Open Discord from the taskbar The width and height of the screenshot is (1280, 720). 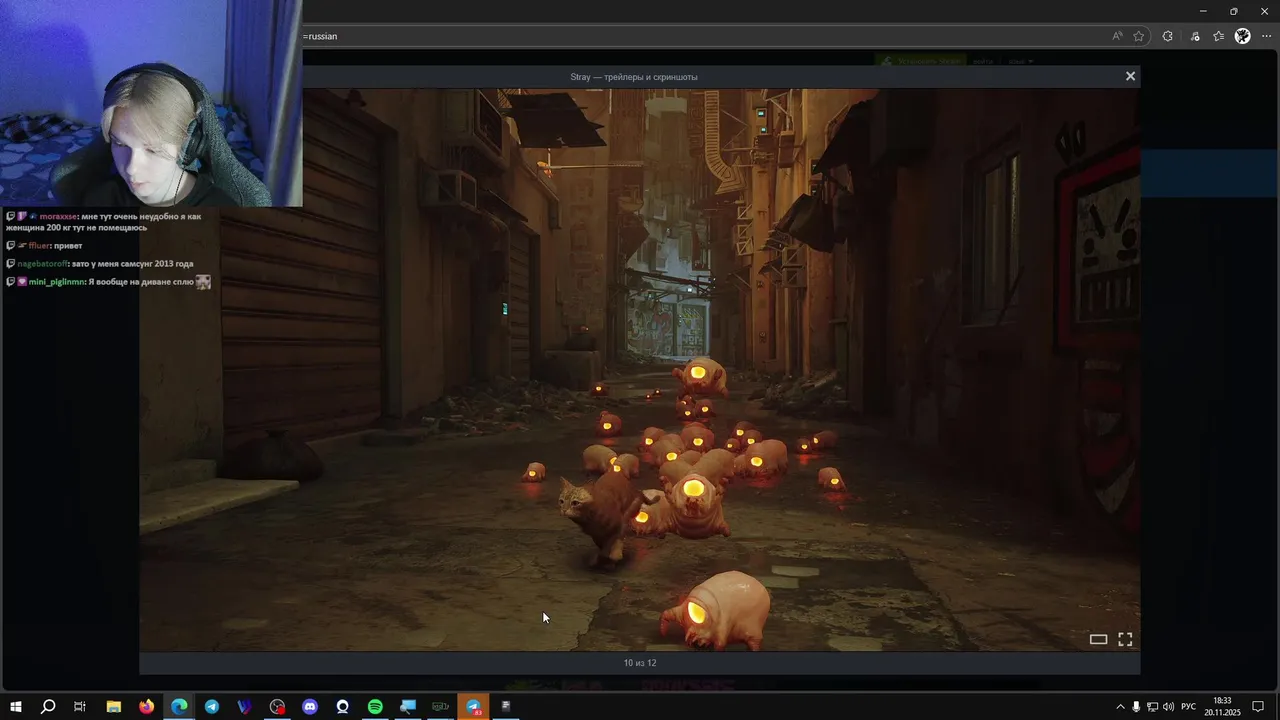coord(310,707)
